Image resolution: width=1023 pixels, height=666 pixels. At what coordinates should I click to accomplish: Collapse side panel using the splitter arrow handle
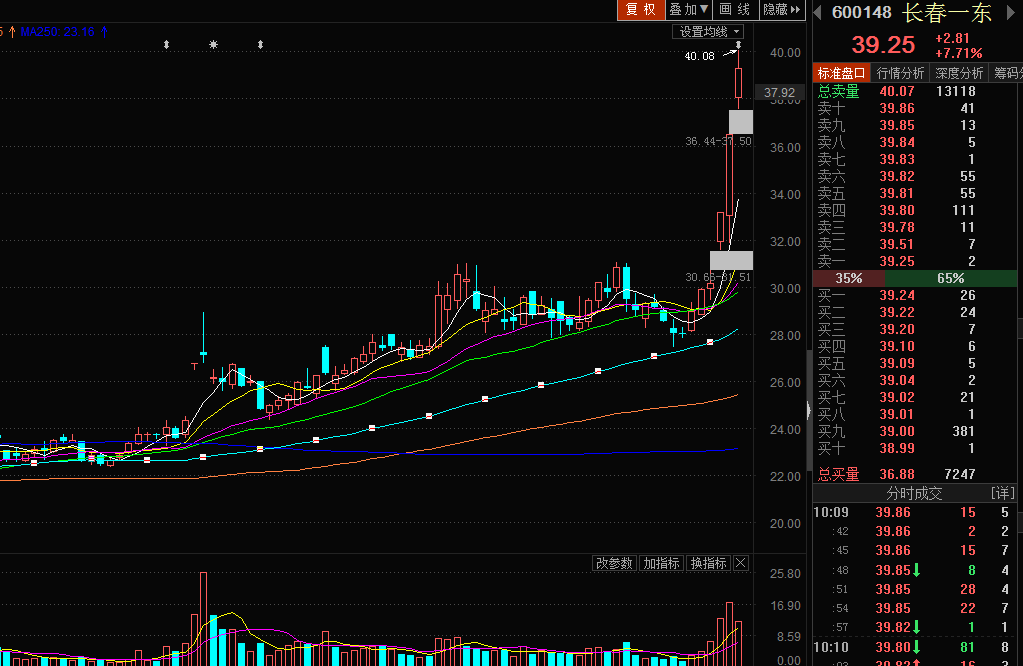pyautogui.click(x=809, y=410)
